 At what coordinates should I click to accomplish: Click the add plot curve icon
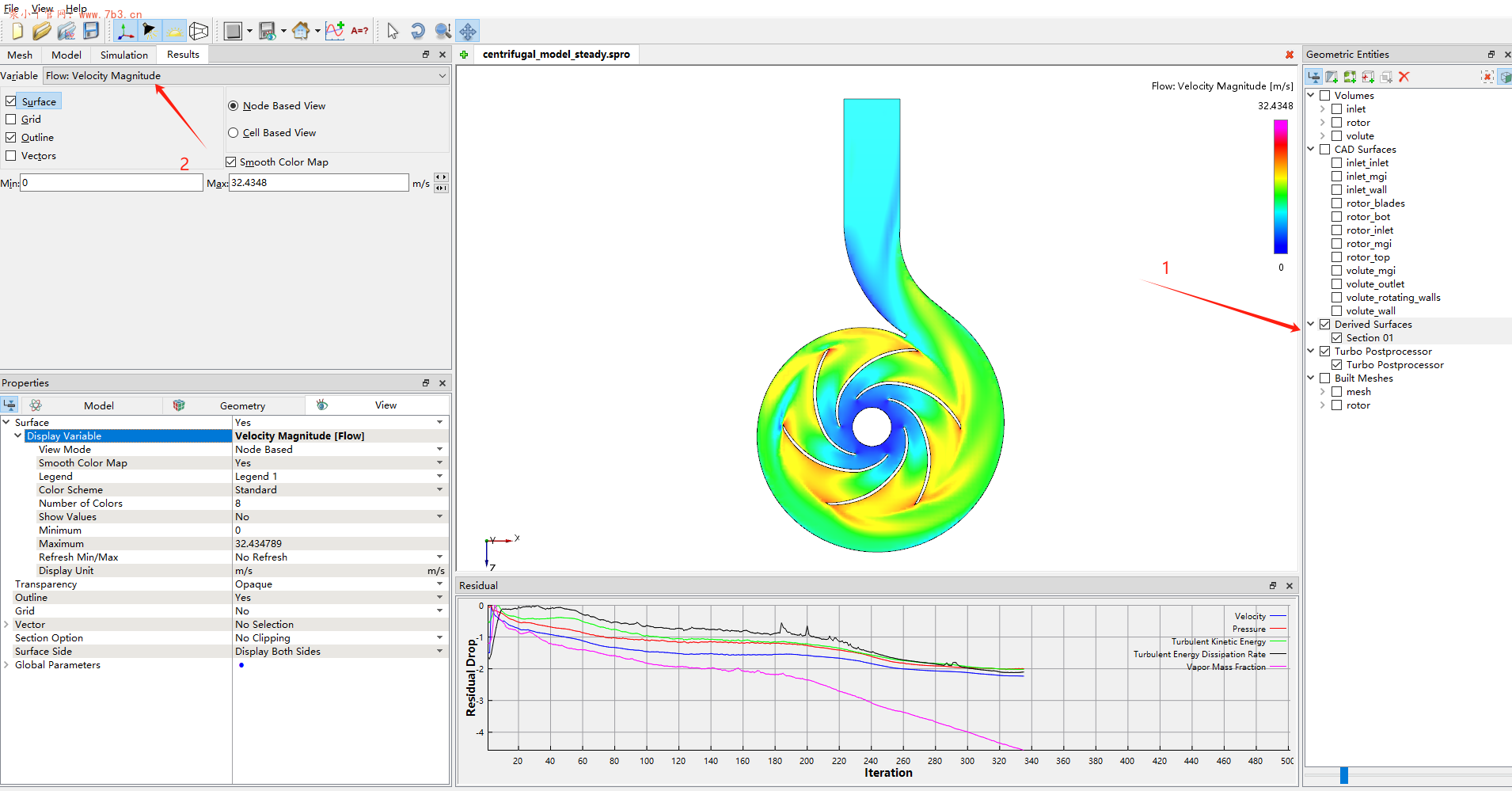pyautogui.click(x=335, y=31)
